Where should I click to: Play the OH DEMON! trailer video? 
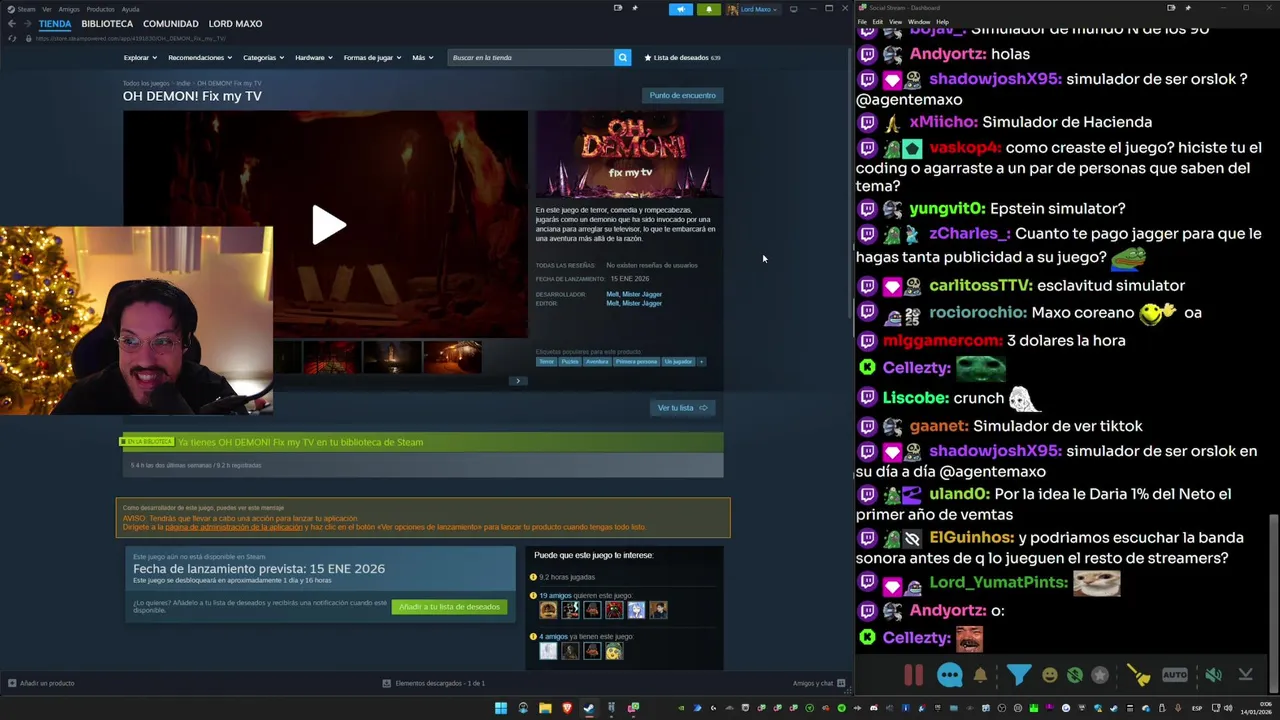coord(328,225)
